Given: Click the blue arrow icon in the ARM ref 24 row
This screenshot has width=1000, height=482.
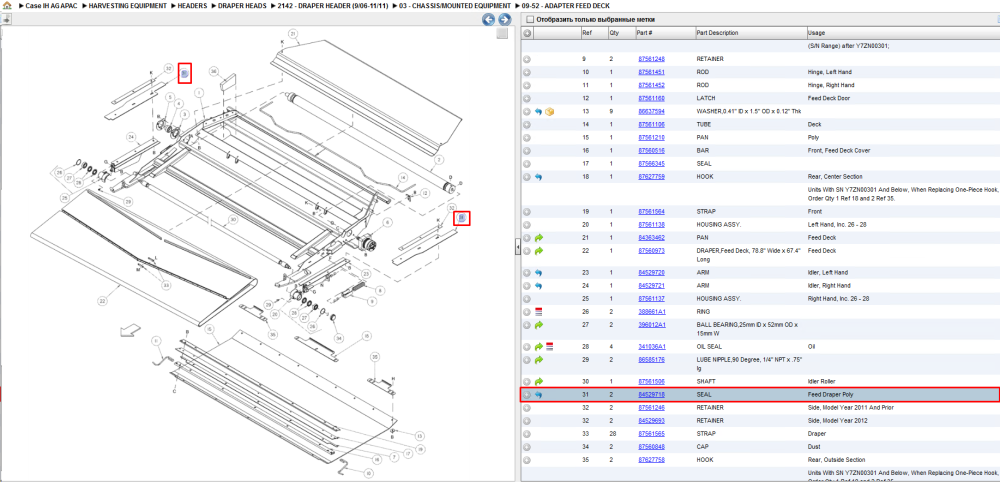Looking at the screenshot, I should click(539, 286).
